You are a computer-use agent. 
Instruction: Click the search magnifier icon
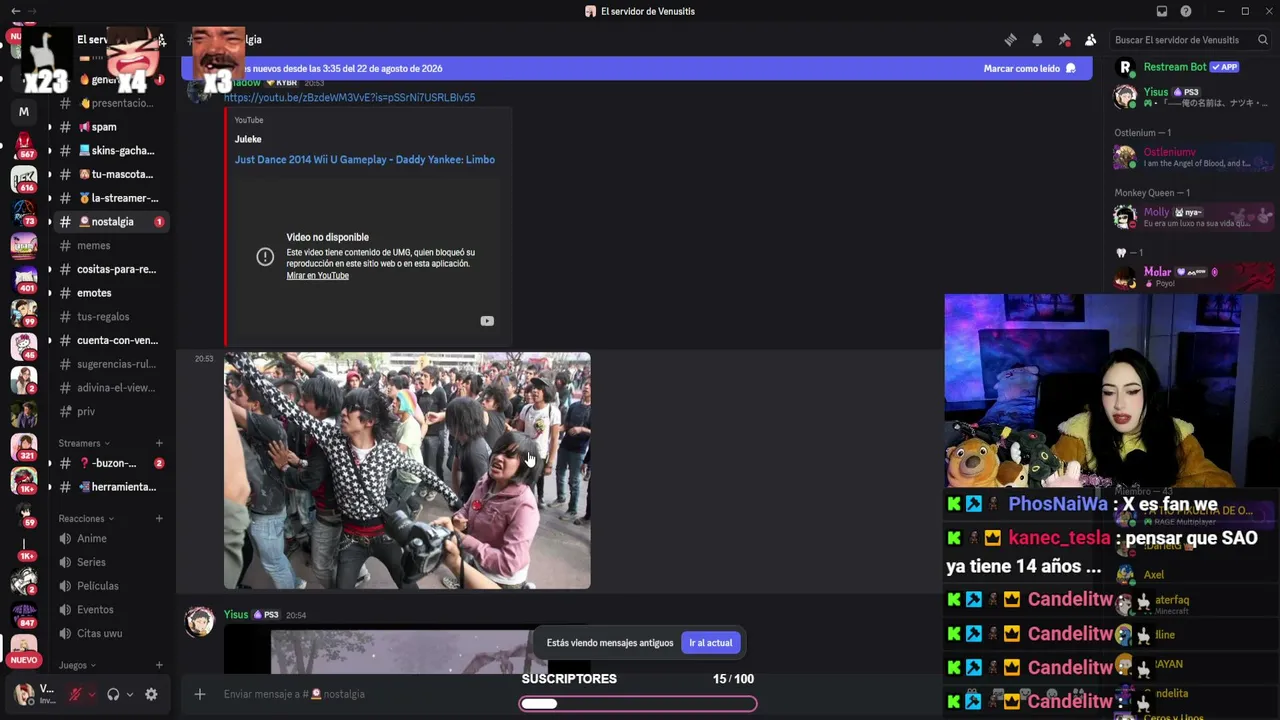[x=1263, y=40]
